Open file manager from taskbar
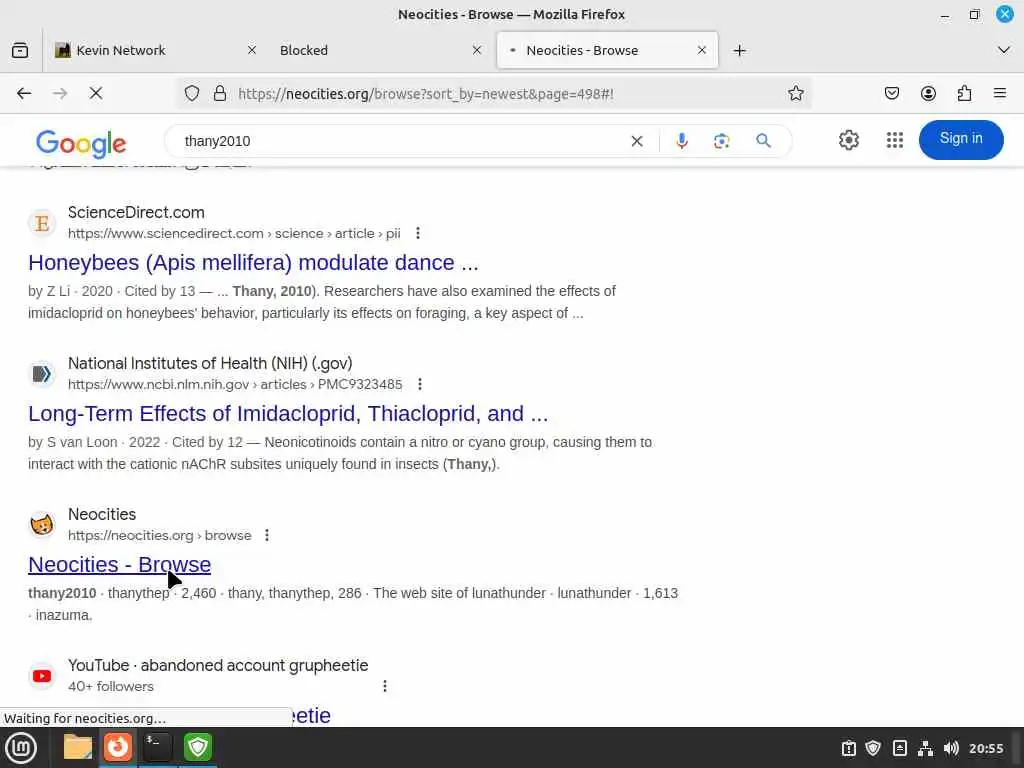Viewport: 1024px width, 768px height. coord(78,747)
